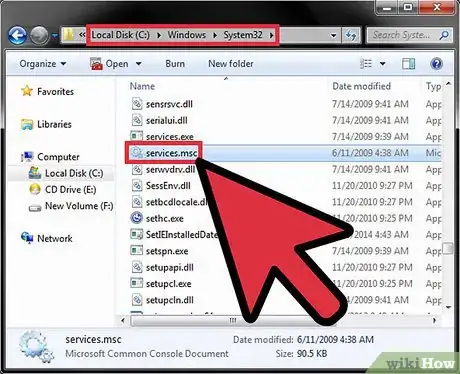Viewport: 460px width, 374px height.
Task: Select the file SessEnv.dll
Action: point(168,186)
